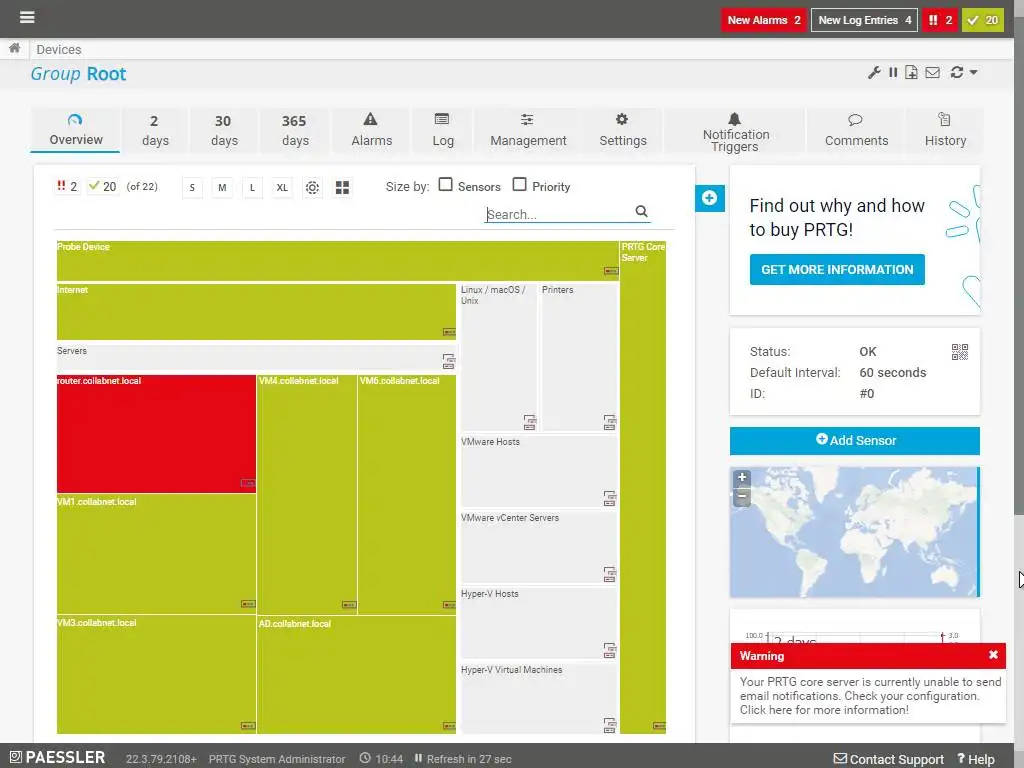Screen dimensions: 1024x768
Task: Switch to the Overview tab
Action: click(x=76, y=130)
